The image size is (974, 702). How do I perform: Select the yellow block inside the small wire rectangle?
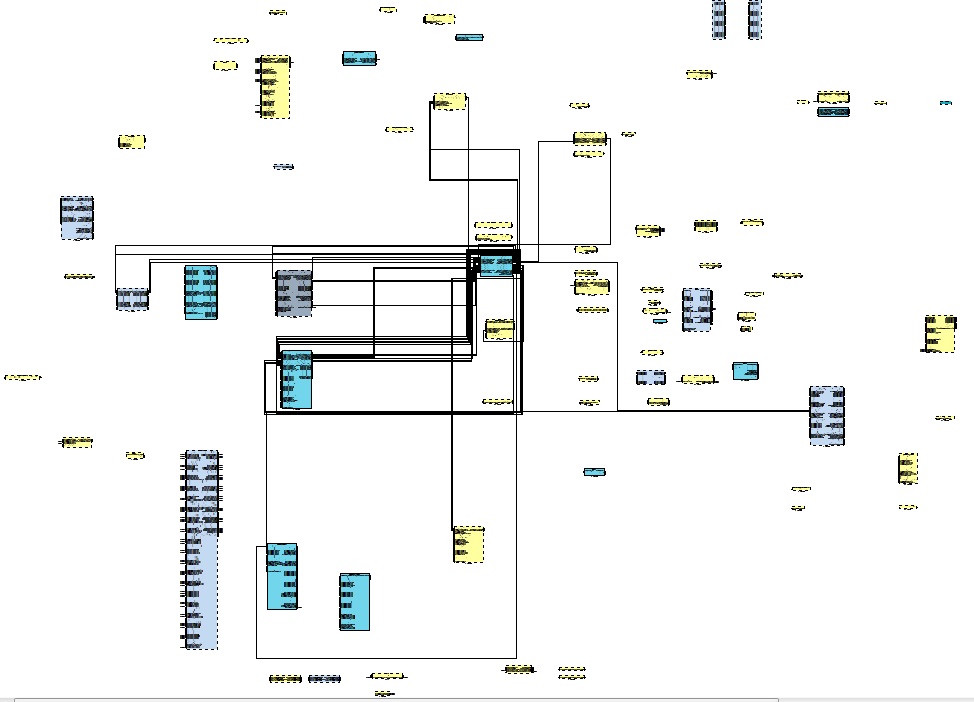(499, 329)
